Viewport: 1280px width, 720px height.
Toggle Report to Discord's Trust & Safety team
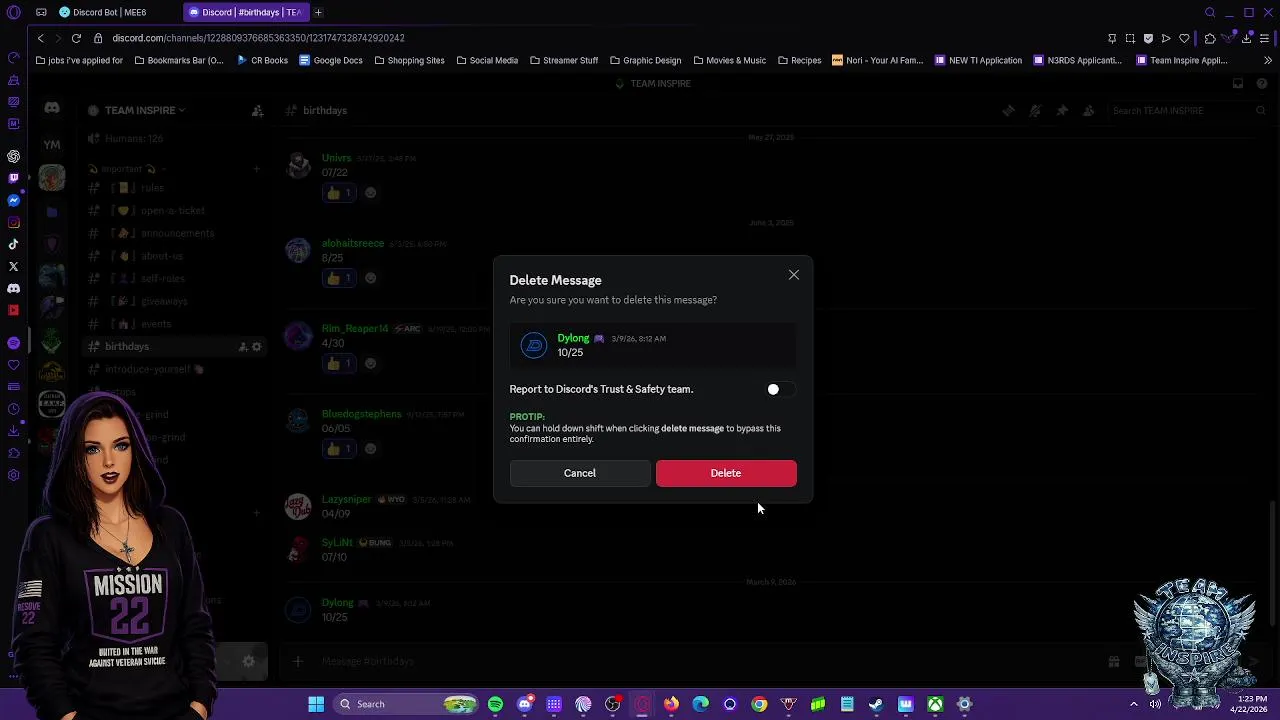click(x=780, y=389)
